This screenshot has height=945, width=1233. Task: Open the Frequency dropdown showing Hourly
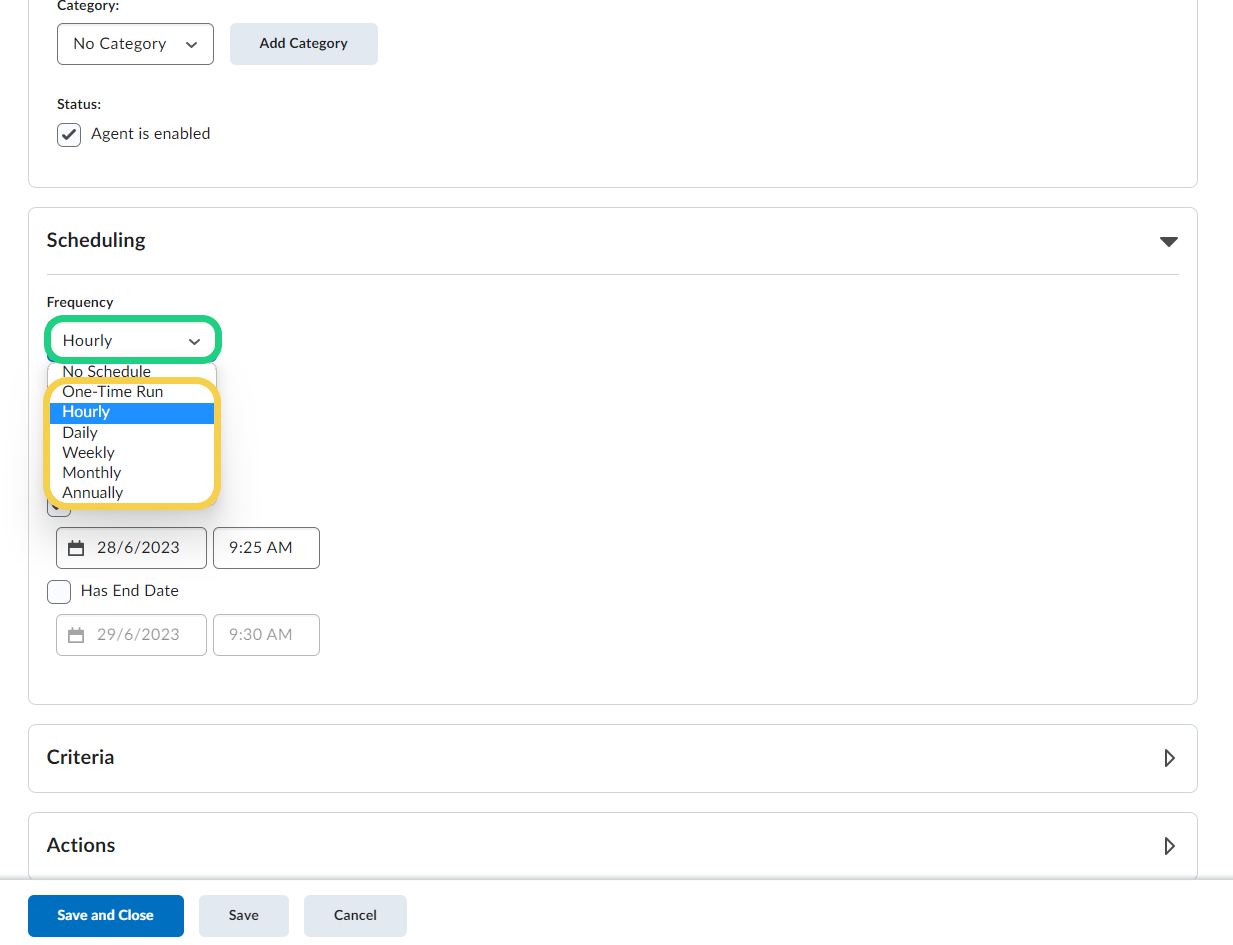[x=132, y=341]
